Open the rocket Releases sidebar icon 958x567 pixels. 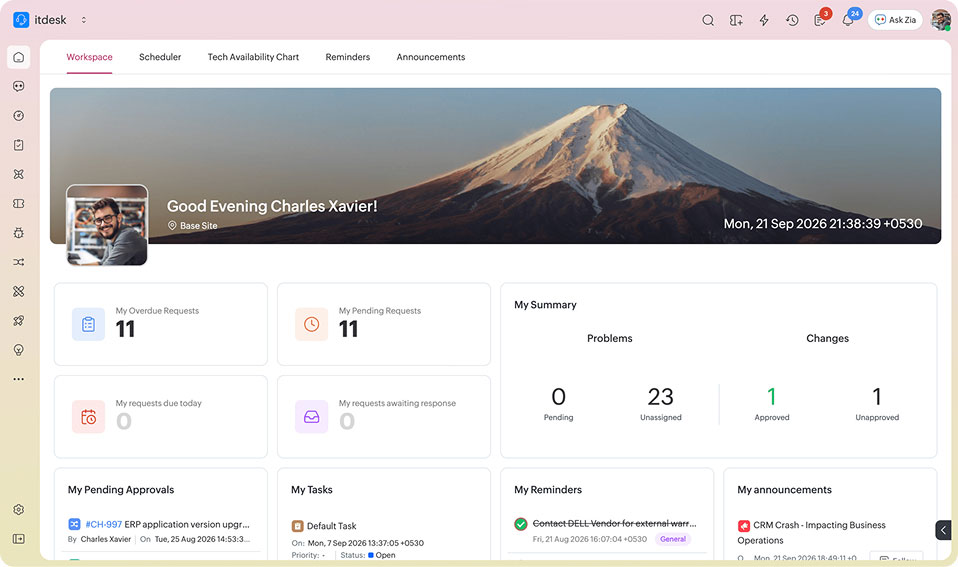pyautogui.click(x=19, y=321)
